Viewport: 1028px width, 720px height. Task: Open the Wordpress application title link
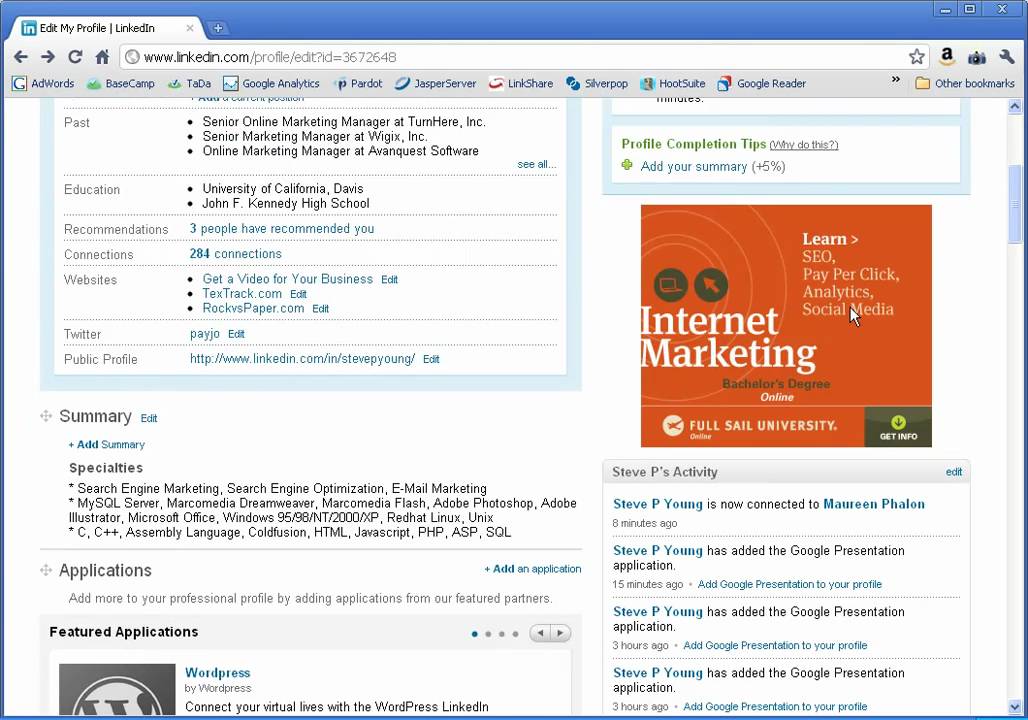click(x=218, y=673)
